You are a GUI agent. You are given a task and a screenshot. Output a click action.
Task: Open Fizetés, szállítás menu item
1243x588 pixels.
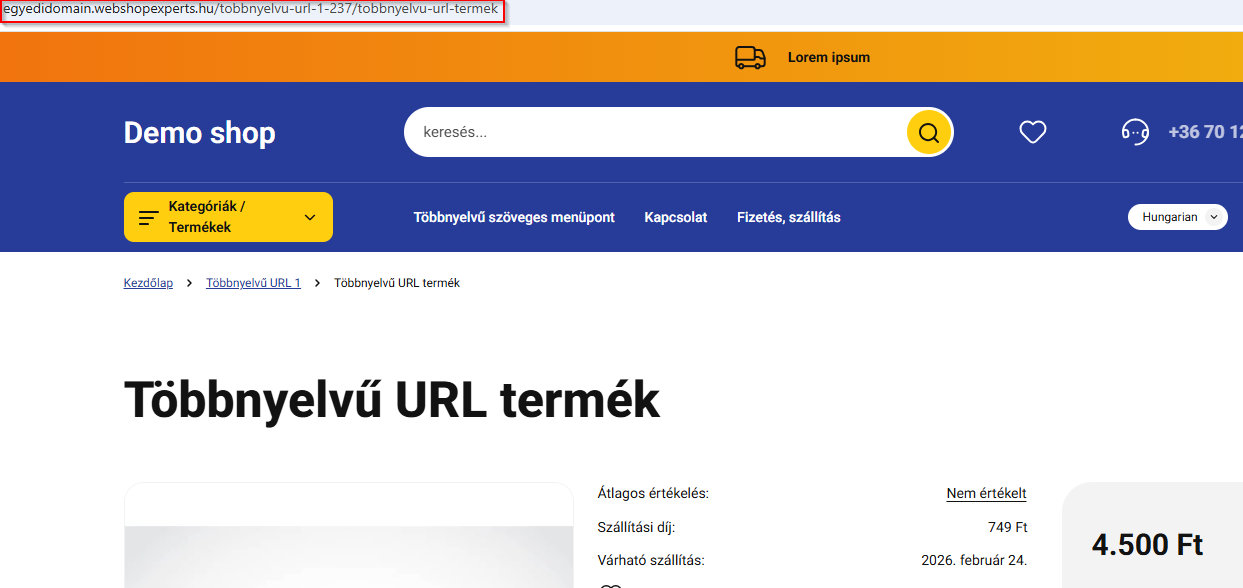788,217
